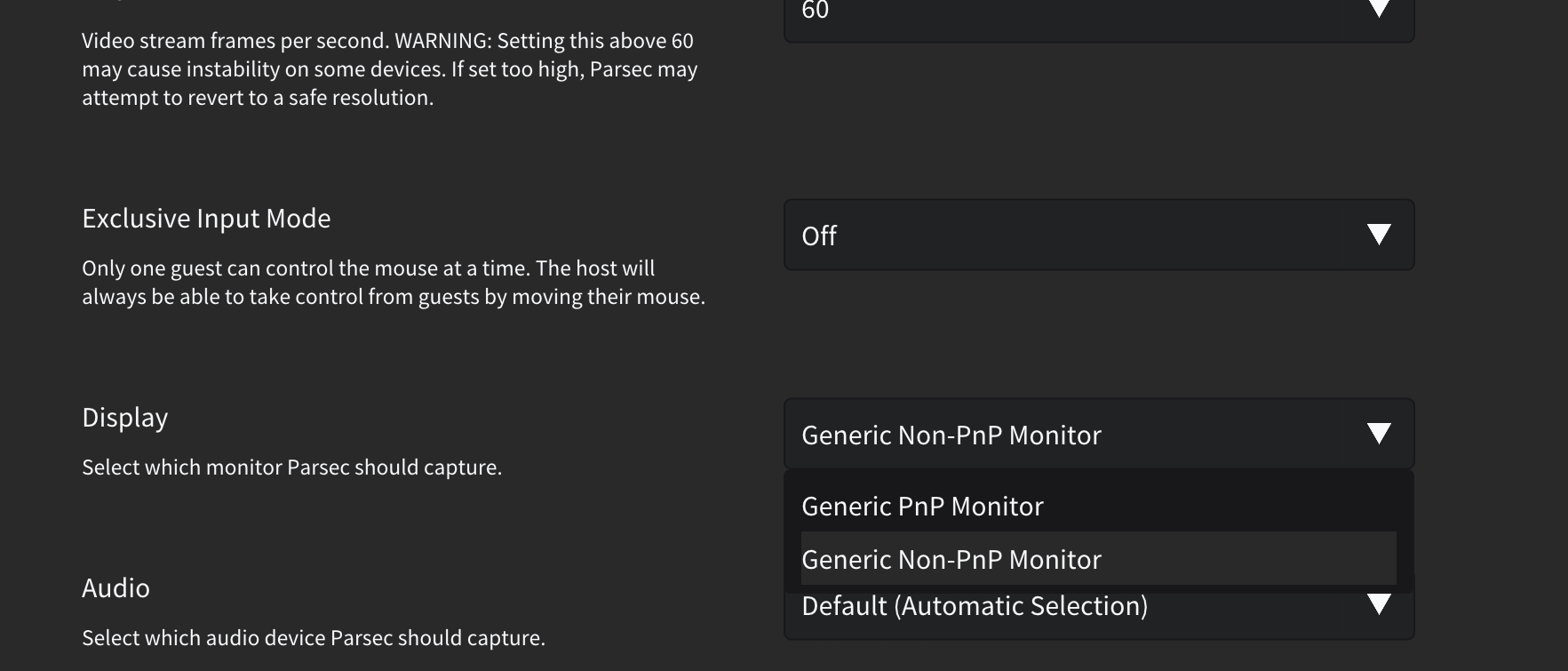Click the triangle arrow on the Display dropdown
Viewport: 1568px width, 671px height.
tap(1379, 434)
